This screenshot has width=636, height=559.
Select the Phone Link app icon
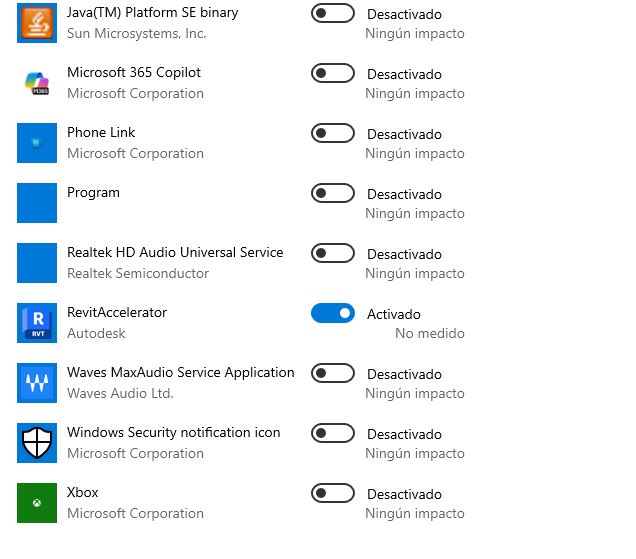37,143
